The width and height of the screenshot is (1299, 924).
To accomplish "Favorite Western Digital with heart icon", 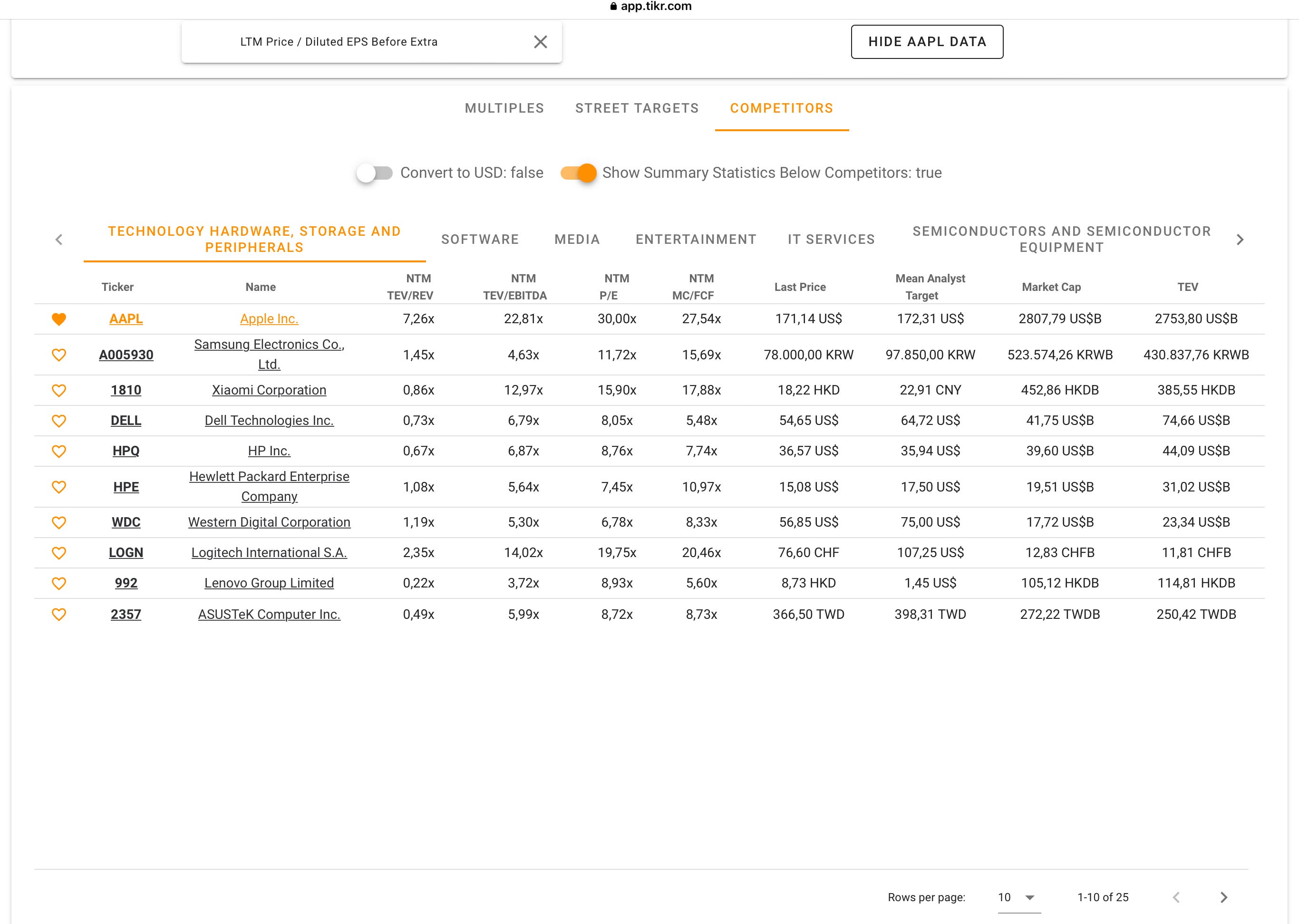I will (58, 522).
